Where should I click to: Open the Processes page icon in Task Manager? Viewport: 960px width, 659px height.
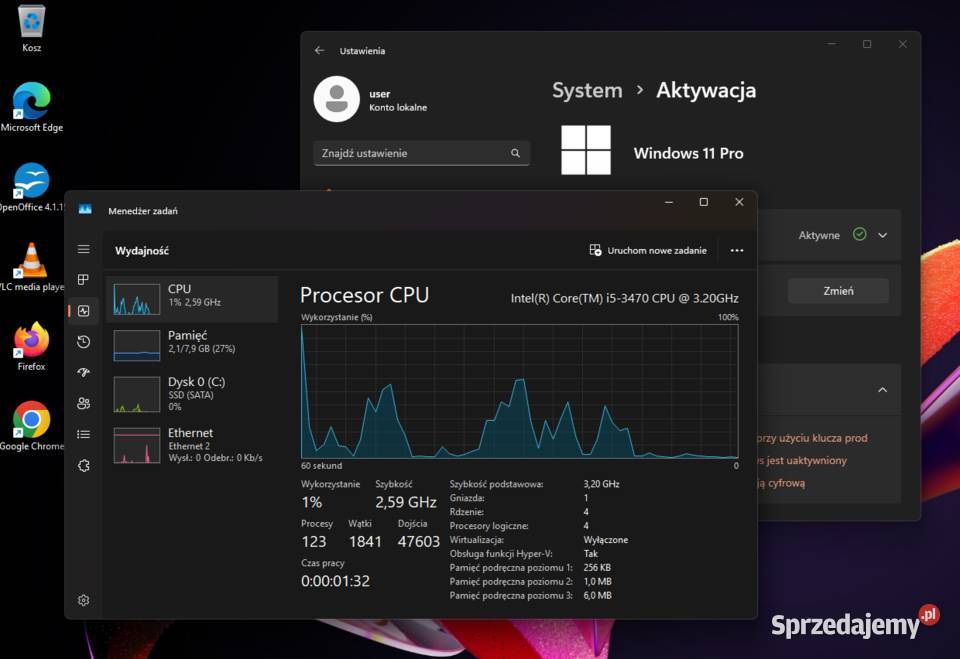click(84, 280)
